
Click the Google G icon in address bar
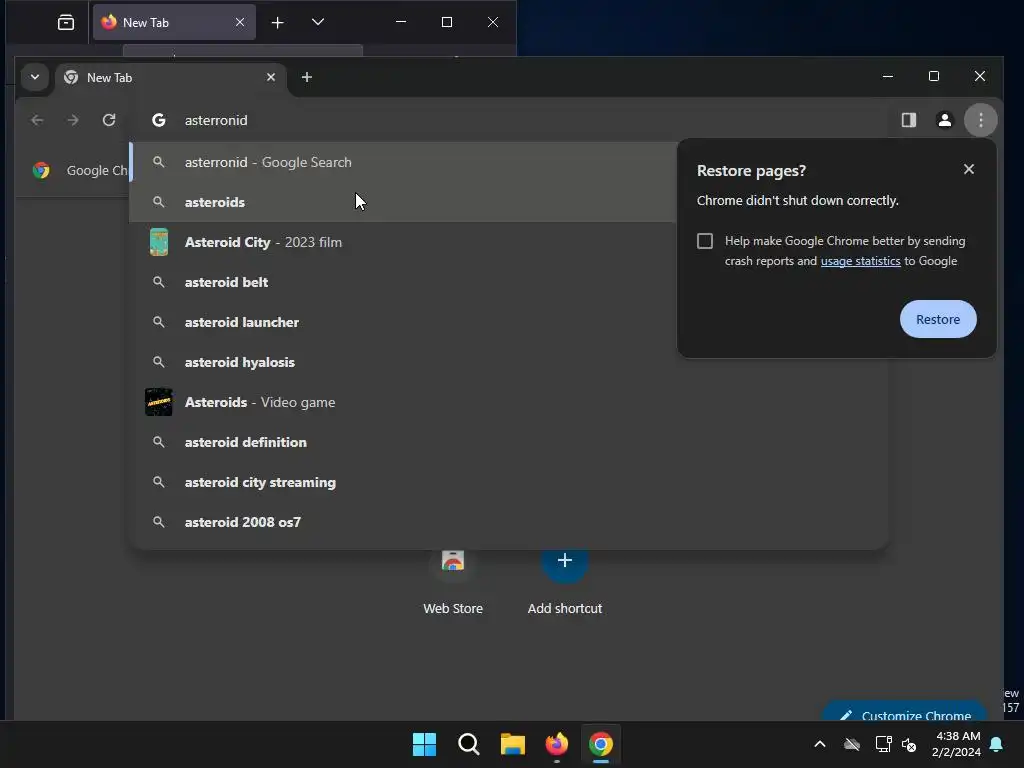(159, 120)
